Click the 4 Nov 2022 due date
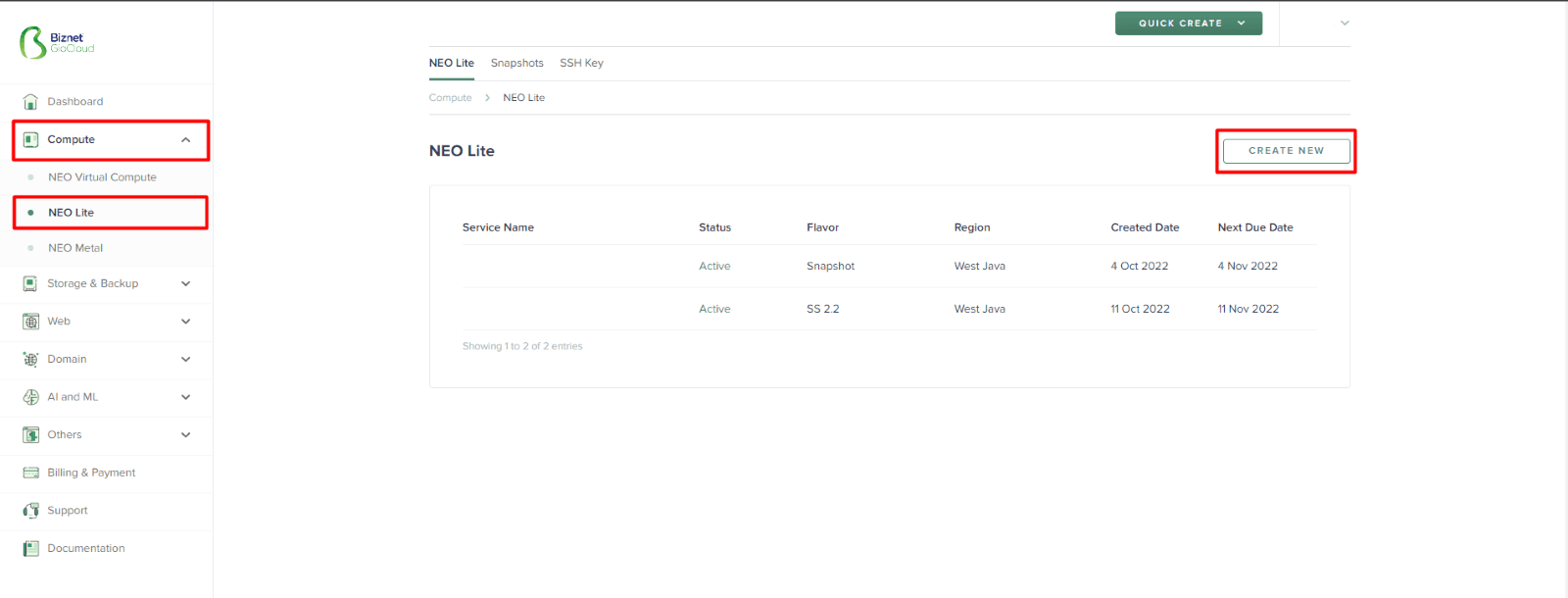The width and height of the screenshot is (1568, 598). point(1248,266)
